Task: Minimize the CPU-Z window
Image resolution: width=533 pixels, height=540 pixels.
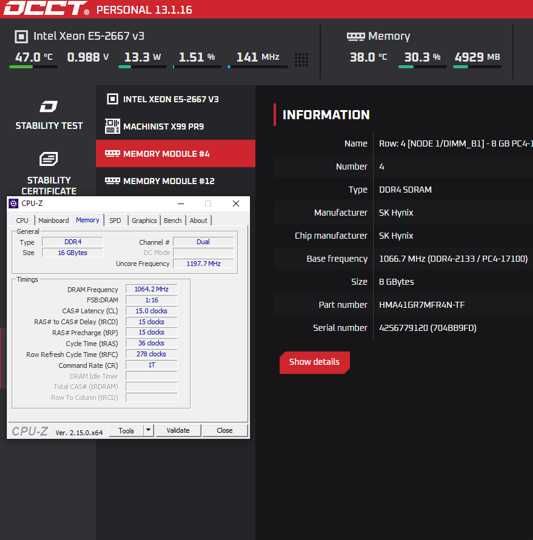Action: 180,204
